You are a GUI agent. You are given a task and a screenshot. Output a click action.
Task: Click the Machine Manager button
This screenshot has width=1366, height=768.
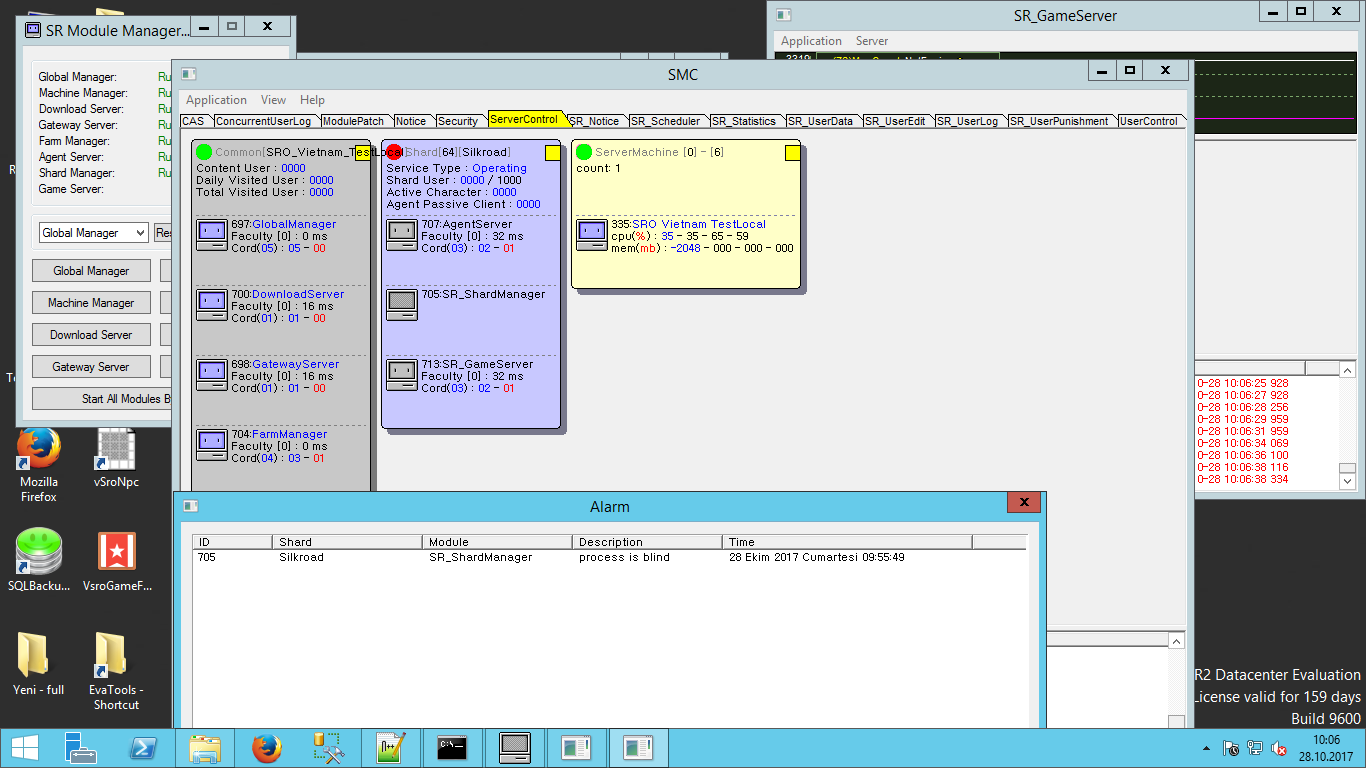pyautogui.click(x=91, y=303)
